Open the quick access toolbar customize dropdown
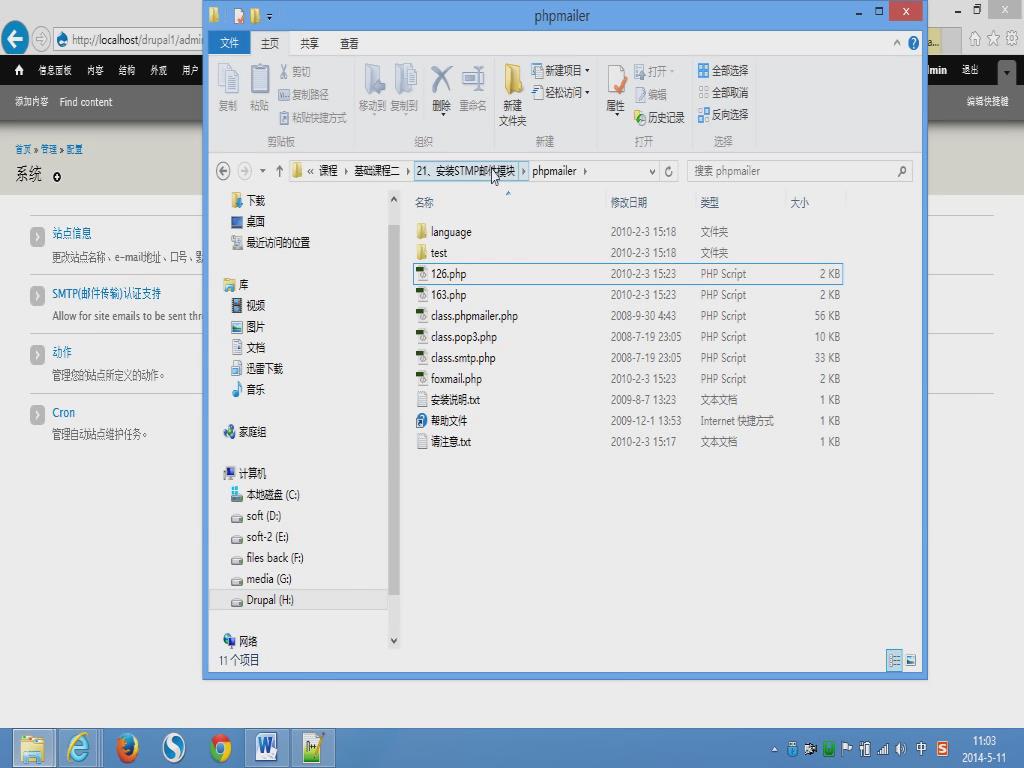Viewport: 1024px width, 768px height. click(x=270, y=16)
